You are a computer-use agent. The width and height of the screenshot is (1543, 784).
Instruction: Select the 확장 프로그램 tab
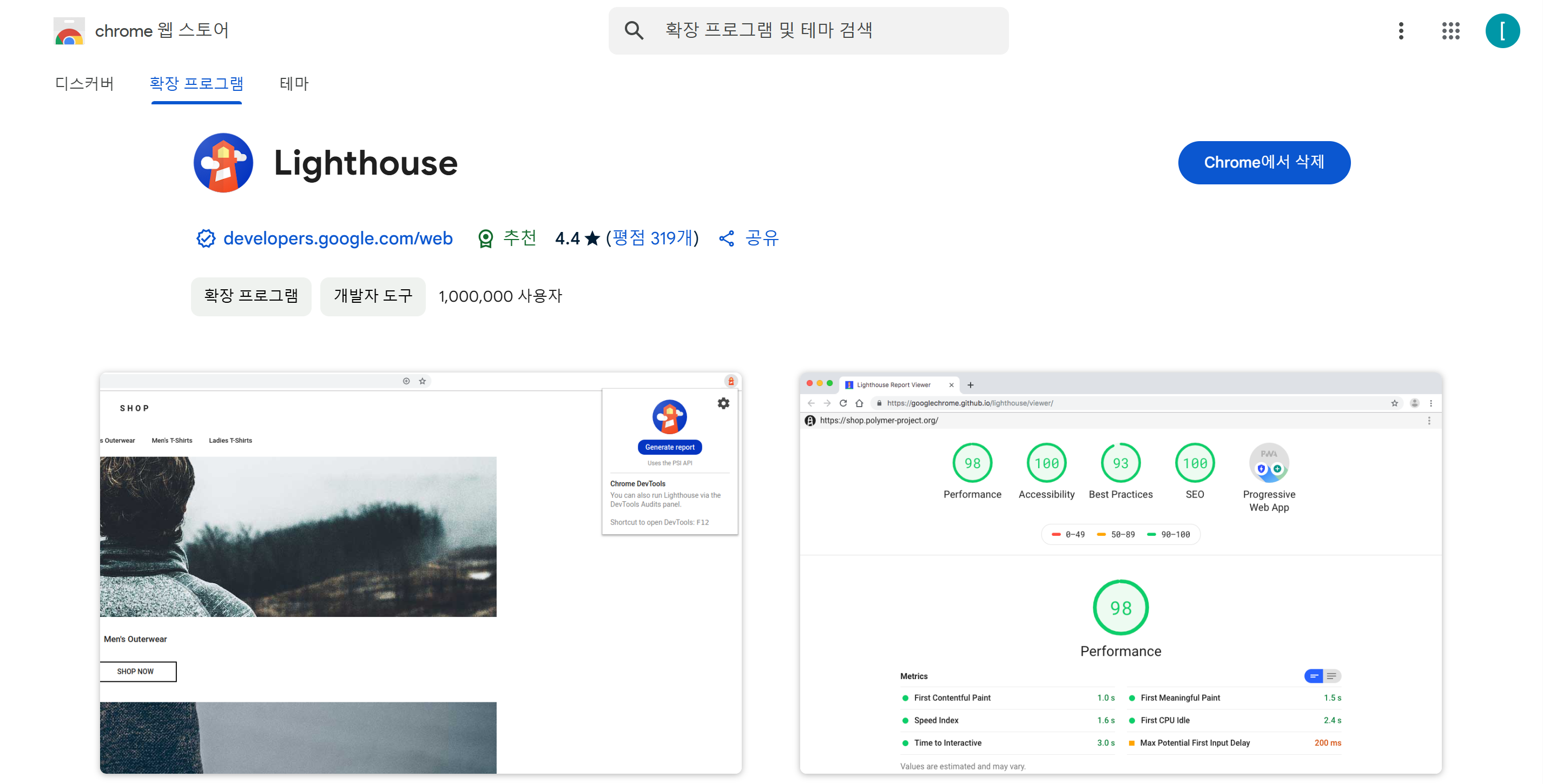pos(196,84)
